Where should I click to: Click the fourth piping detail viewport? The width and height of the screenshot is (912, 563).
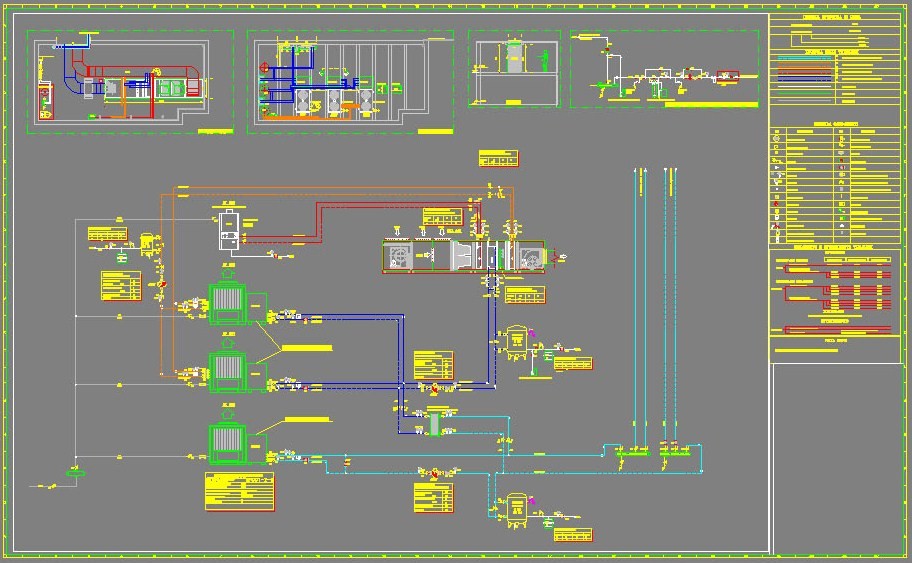point(665,68)
